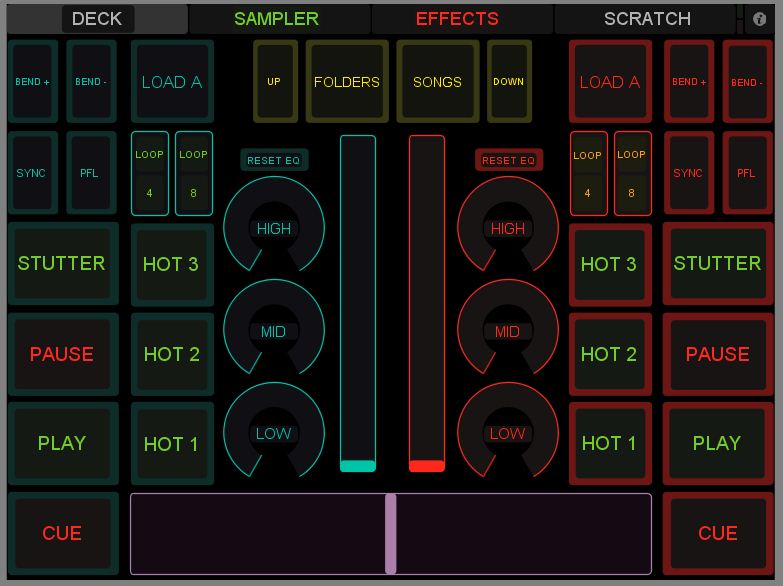The width and height of the screenshot is (783, 586).
Task: PLAY the teal deck
Action: click(63, 443)
